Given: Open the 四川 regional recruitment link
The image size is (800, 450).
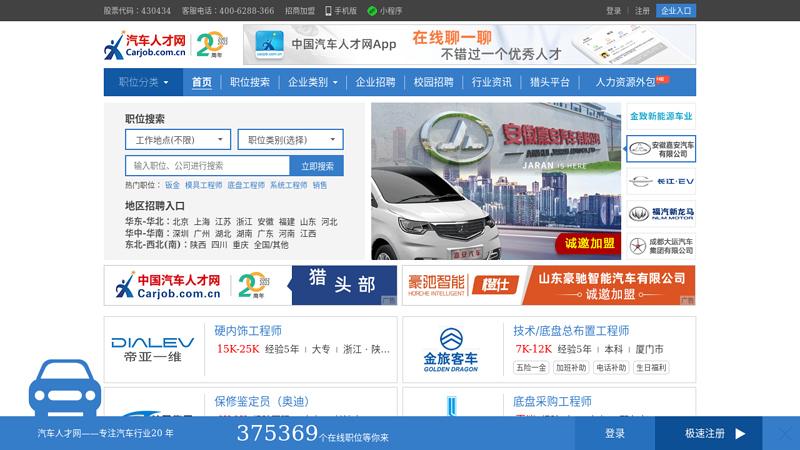Looking at the screenshot, I should [219, 245].
